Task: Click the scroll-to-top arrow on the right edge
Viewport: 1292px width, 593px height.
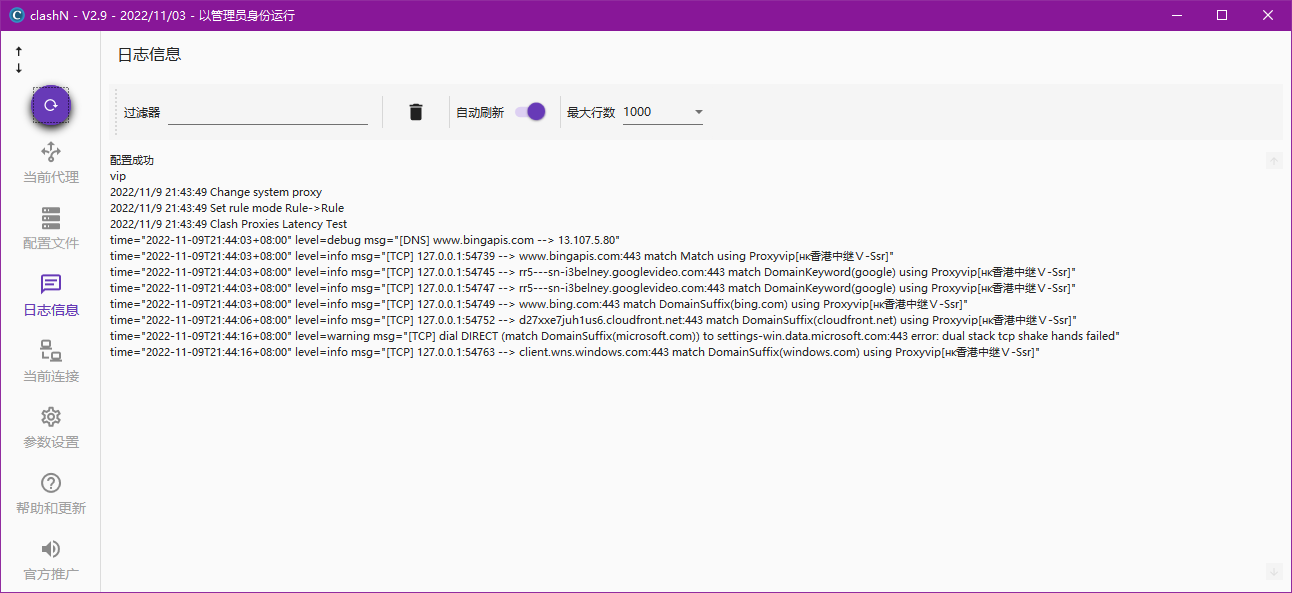Action: (x=1274, y=160)
